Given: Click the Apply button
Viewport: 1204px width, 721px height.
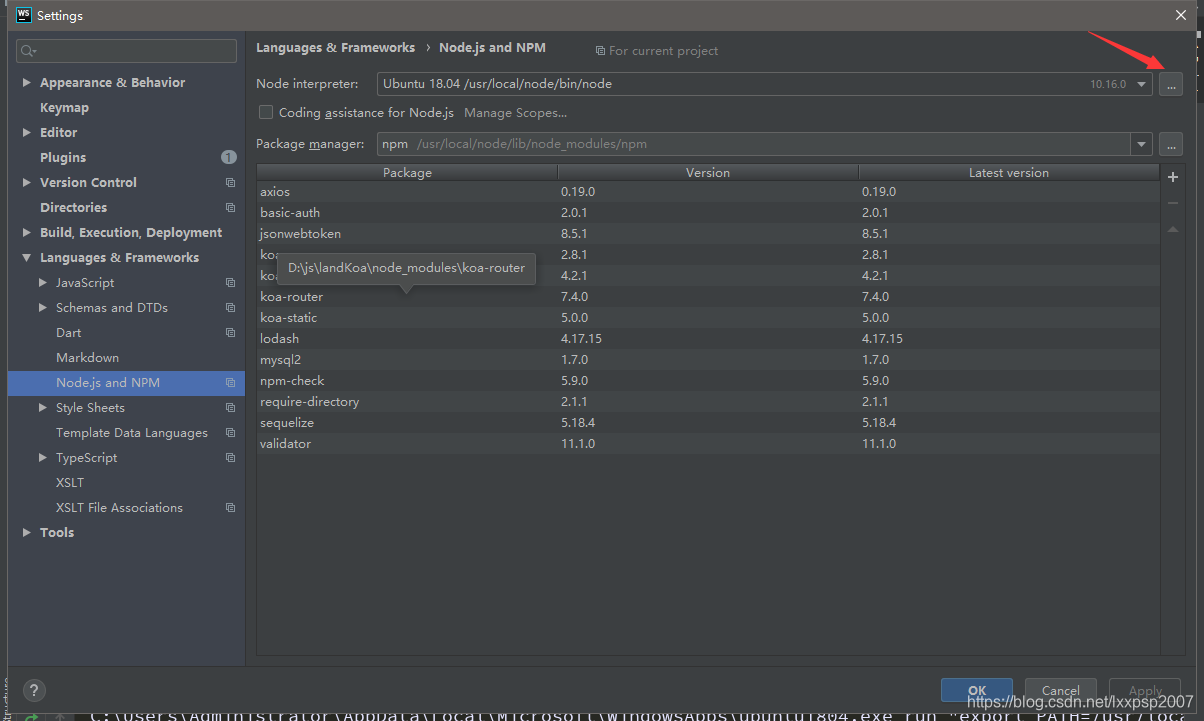Looking at the screenshot, I should pos(1145,690).
